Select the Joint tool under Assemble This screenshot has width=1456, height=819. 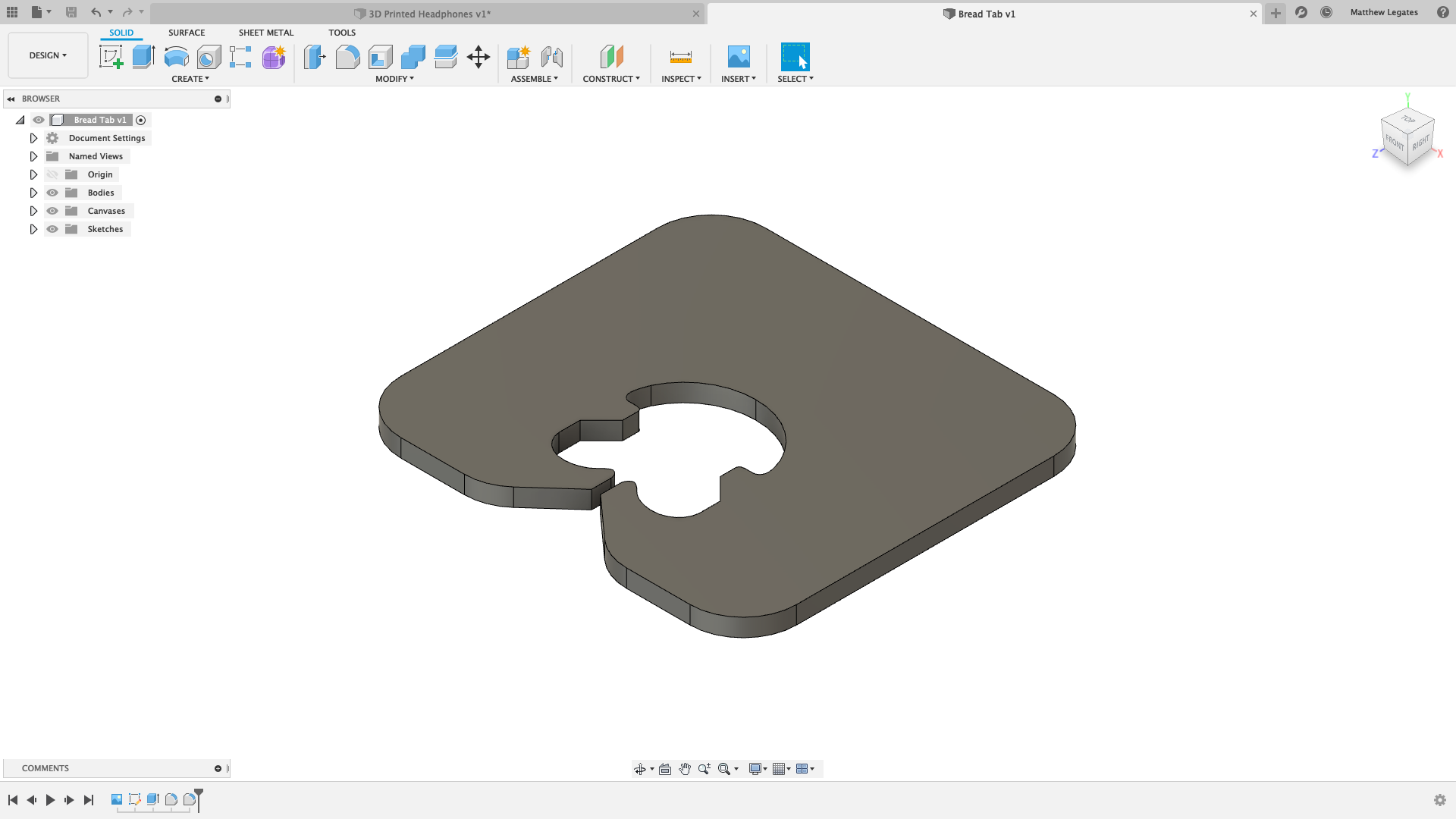[552, 57]
